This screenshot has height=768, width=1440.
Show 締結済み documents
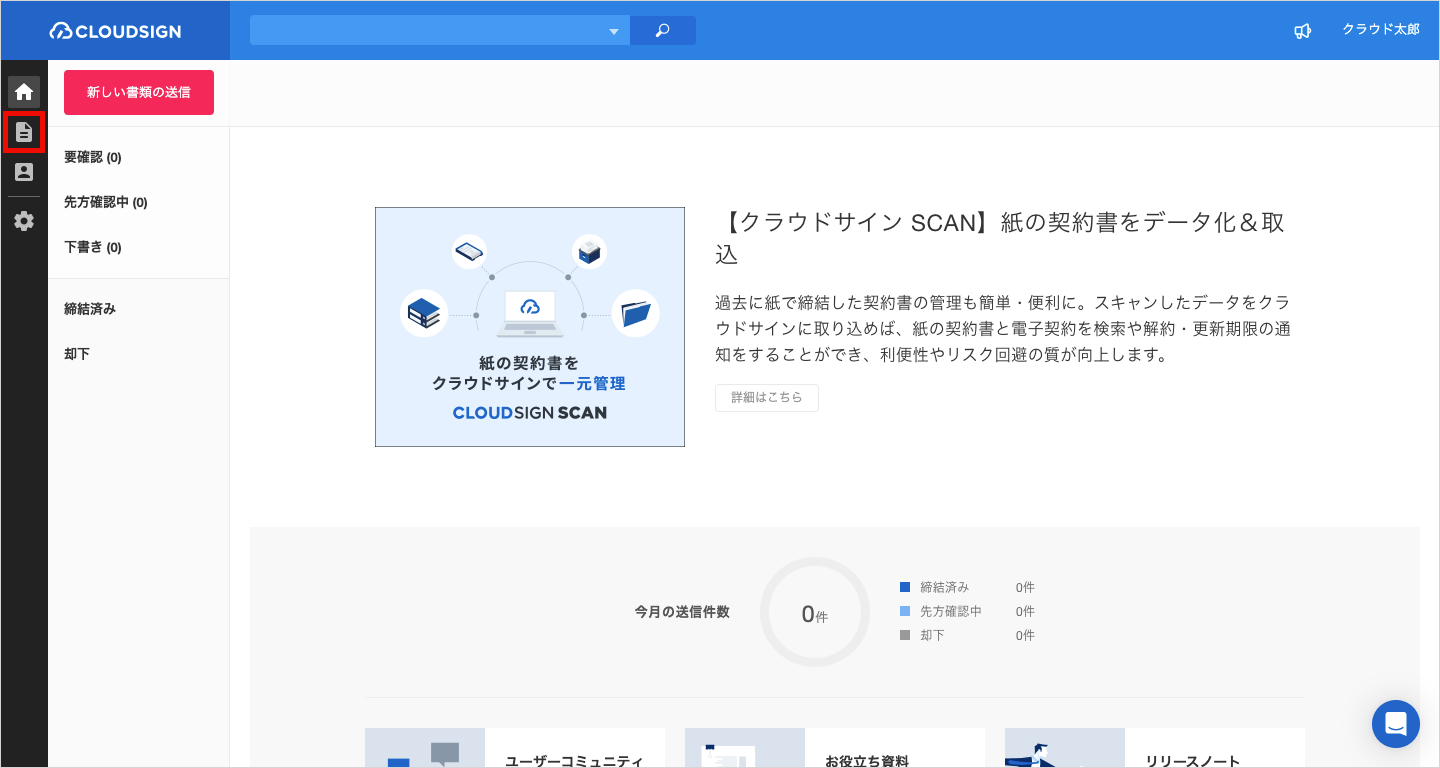(90, 309)
